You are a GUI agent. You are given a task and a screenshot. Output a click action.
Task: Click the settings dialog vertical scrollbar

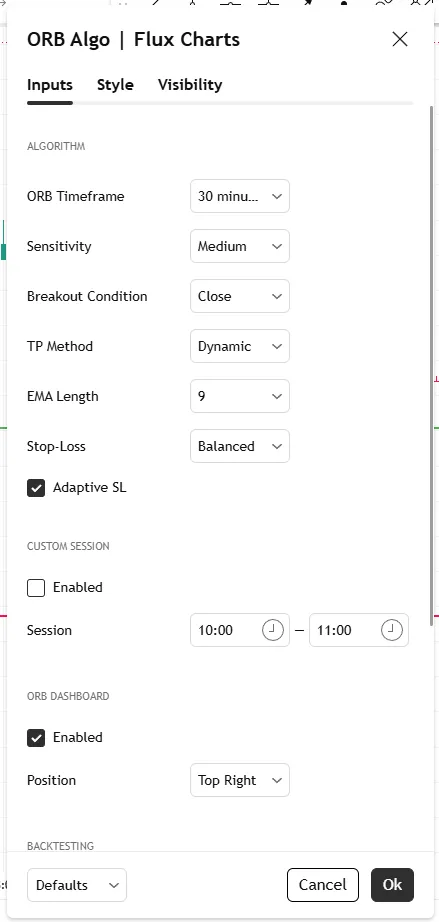(433, 365)
